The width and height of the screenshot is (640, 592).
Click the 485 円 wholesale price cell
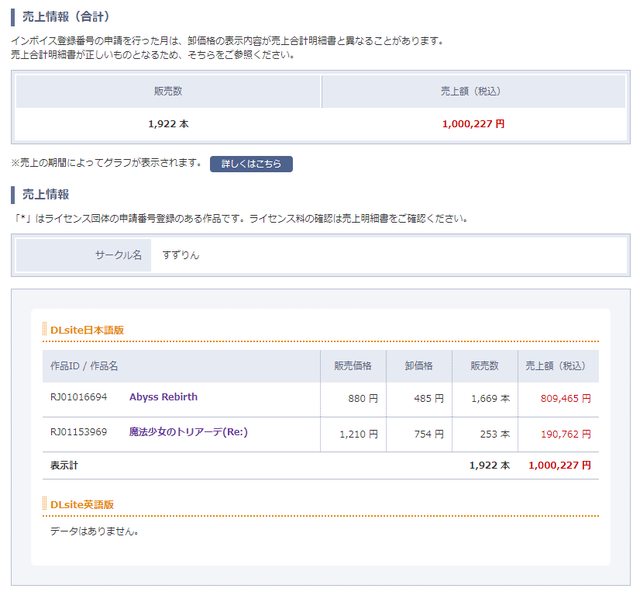419,399
